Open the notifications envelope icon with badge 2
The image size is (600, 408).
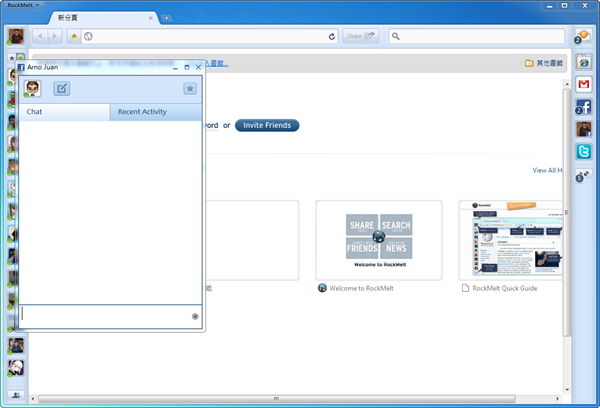[583, 37]
